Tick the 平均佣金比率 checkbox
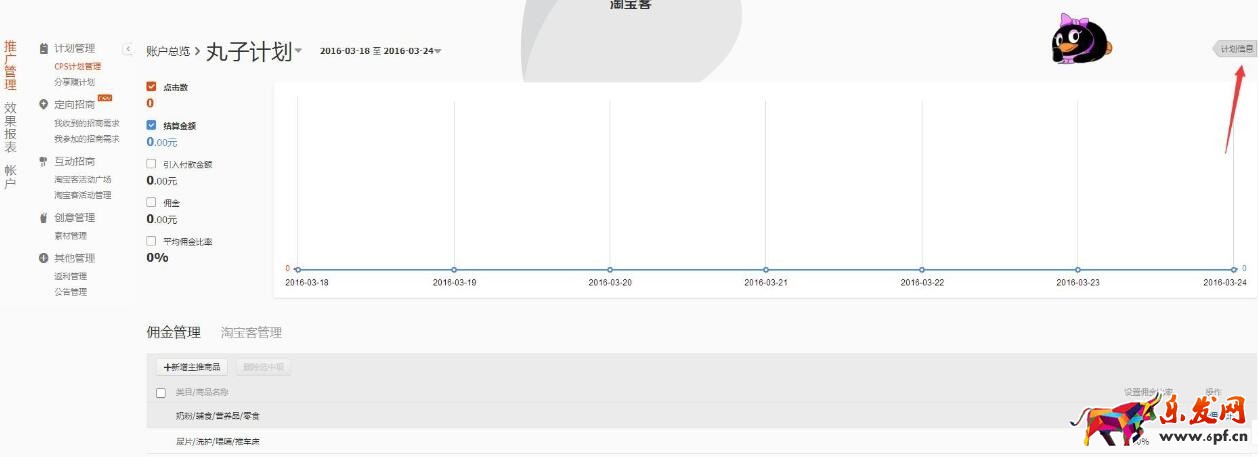This screenshot has height=457, width=1258. tap(152, 241)
